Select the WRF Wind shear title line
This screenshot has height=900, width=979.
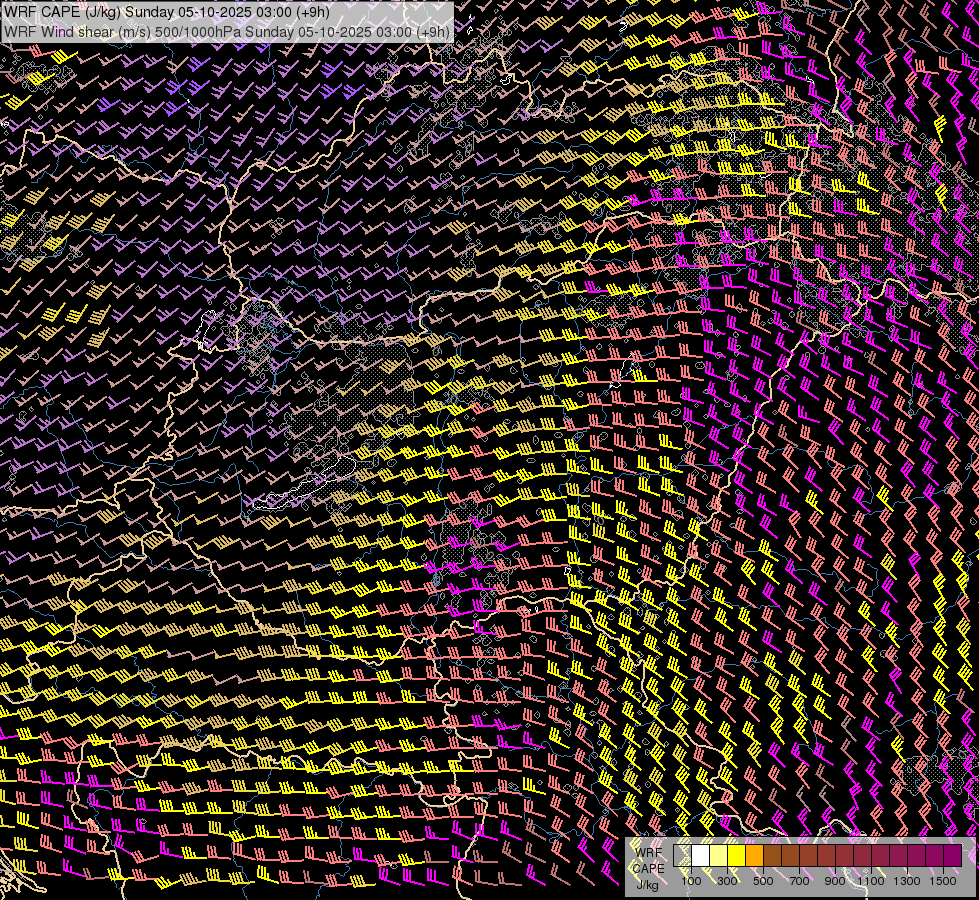coord(227,31)
